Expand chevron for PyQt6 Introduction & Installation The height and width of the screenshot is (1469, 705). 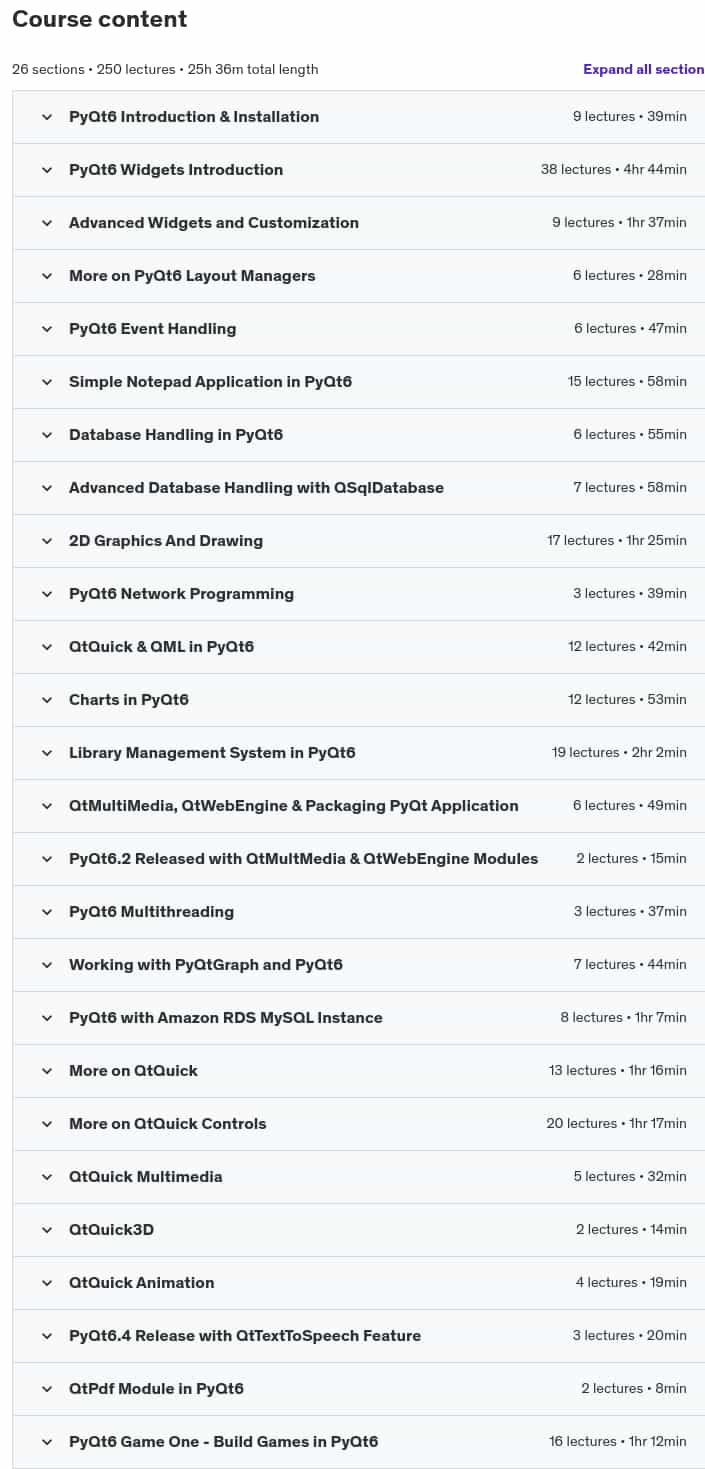[x=46, y=117]
